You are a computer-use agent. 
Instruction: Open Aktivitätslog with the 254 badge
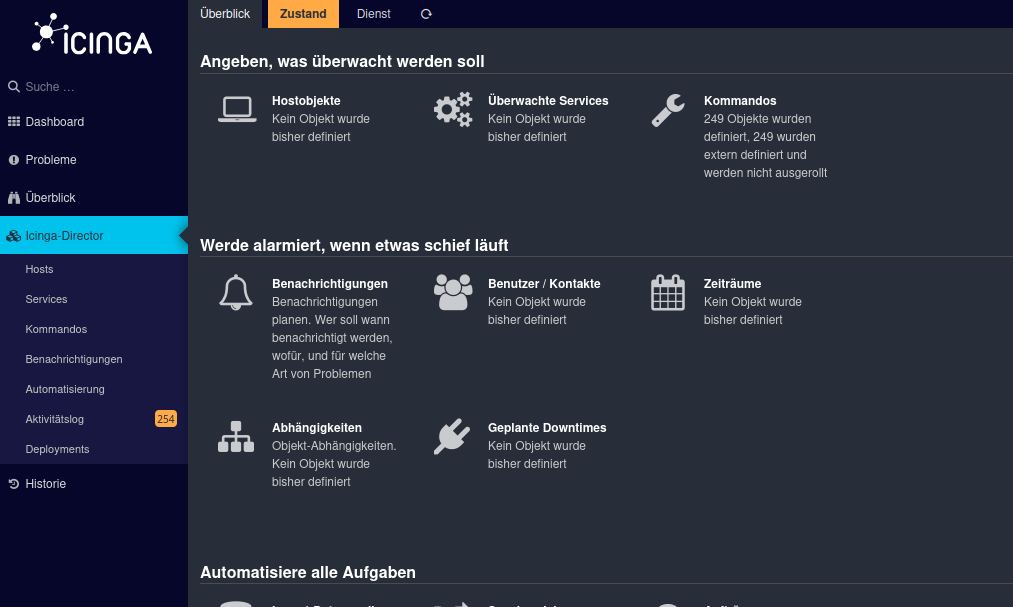[54, 419]
